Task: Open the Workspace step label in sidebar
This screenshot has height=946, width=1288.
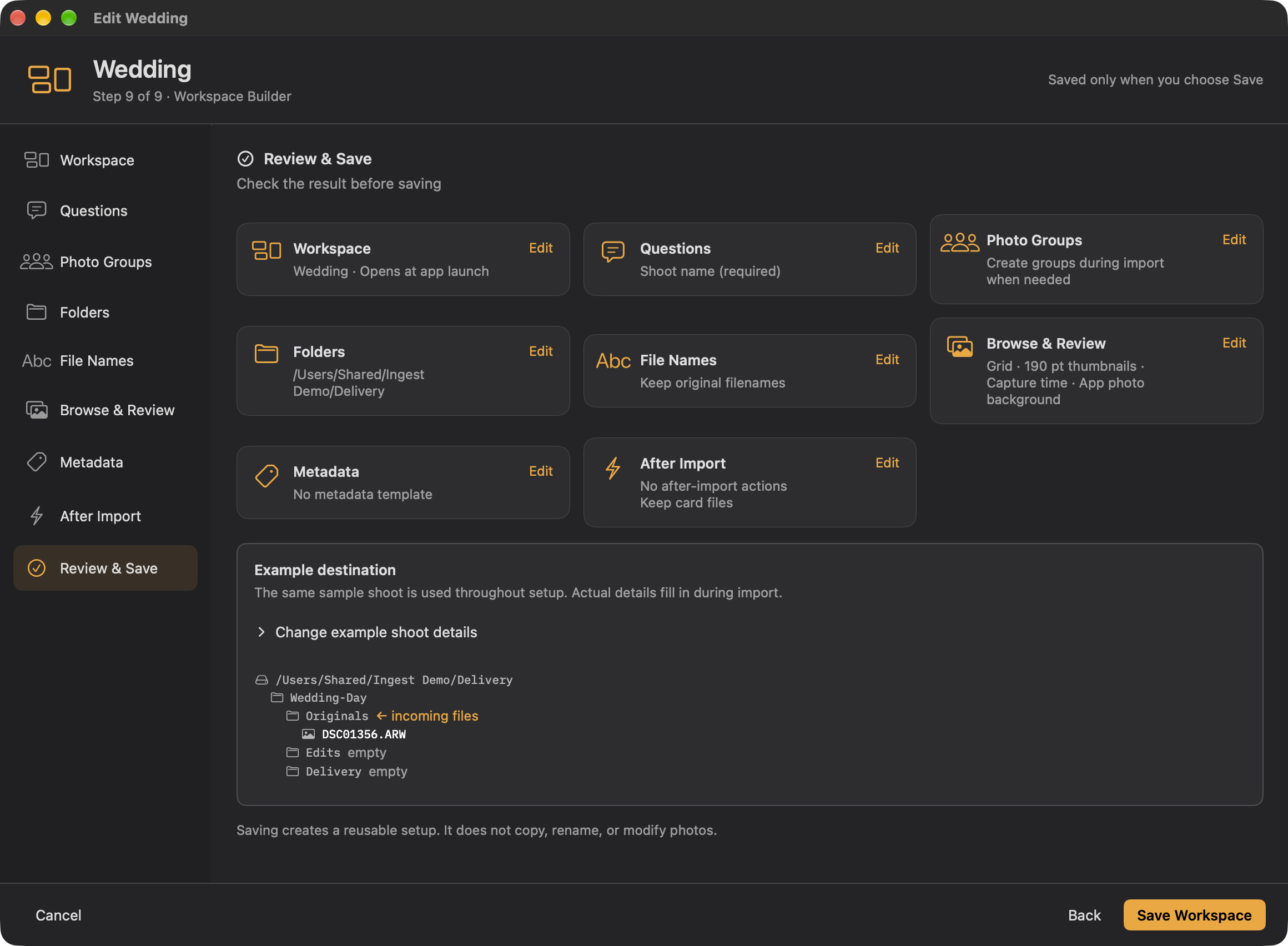Action: point(97,160)
